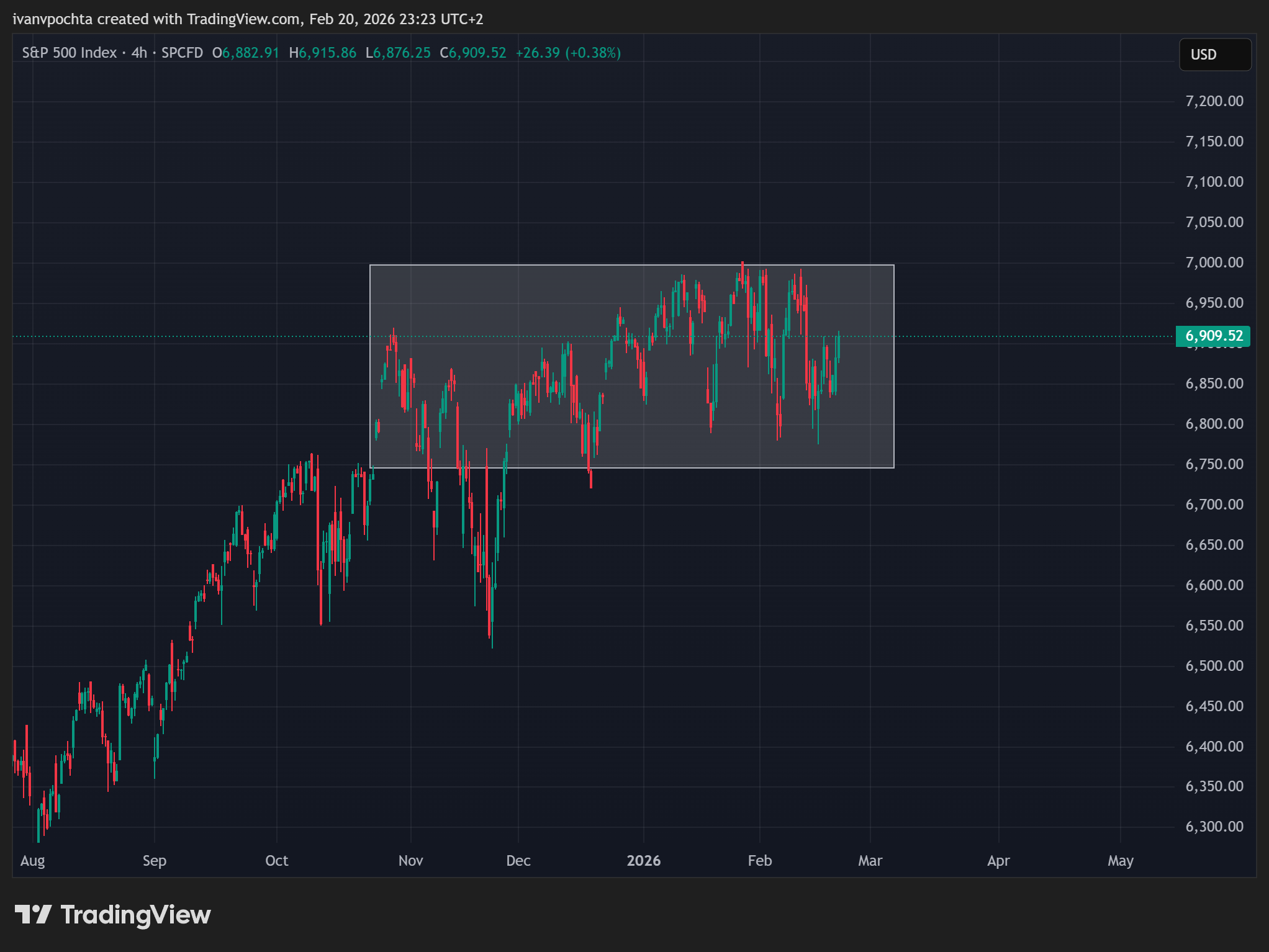This screenshot has width=1269, height=952.
Task: Click the Feb label on time axis
Action: point(759,861)
